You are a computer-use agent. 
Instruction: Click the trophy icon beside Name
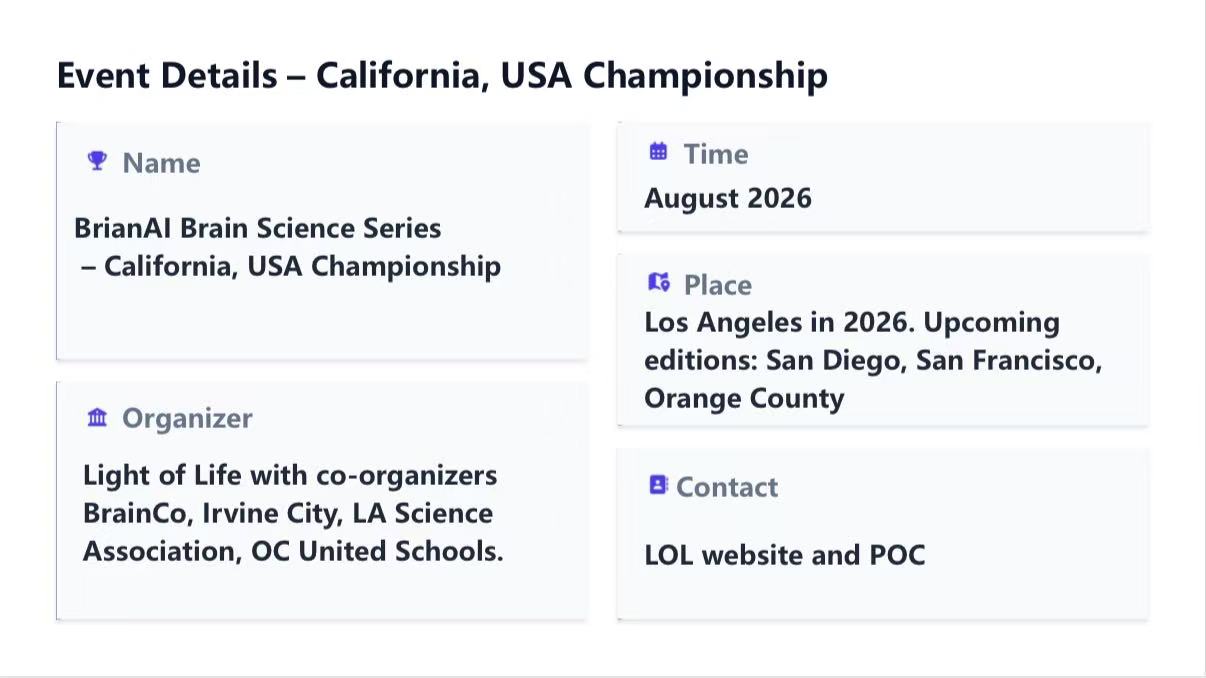pyautogui.click(x=97, y=161)
